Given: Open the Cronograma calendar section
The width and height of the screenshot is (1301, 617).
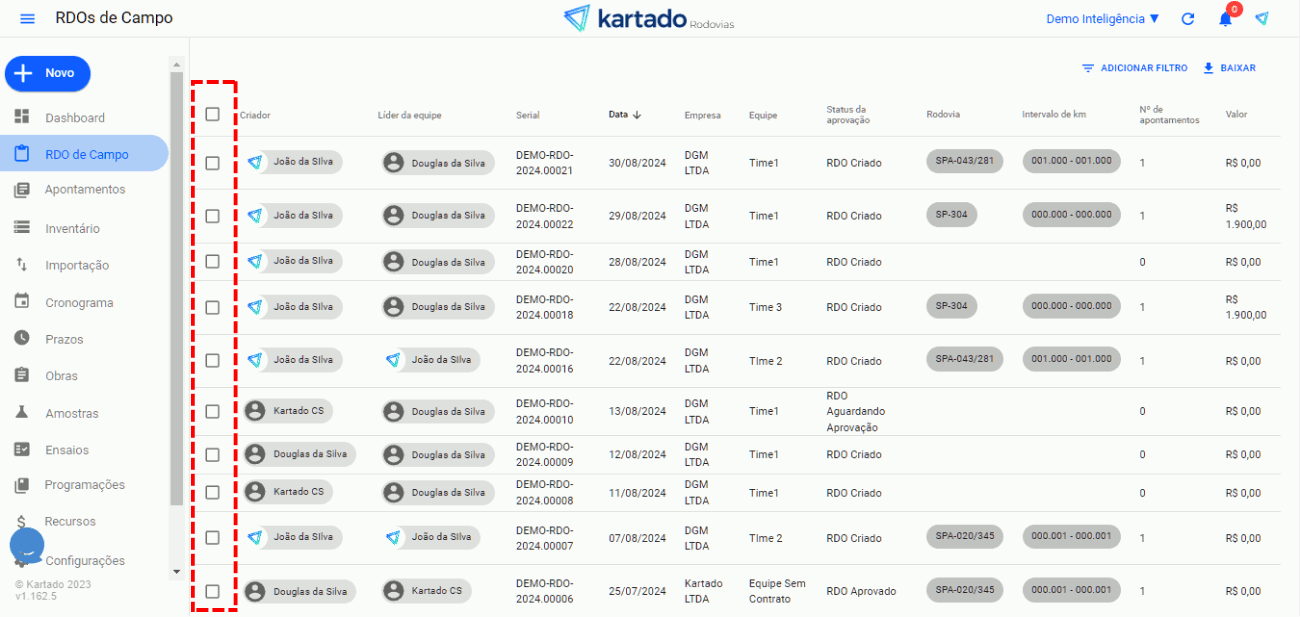Looking at the screenshot, I should tap(78, 303).
